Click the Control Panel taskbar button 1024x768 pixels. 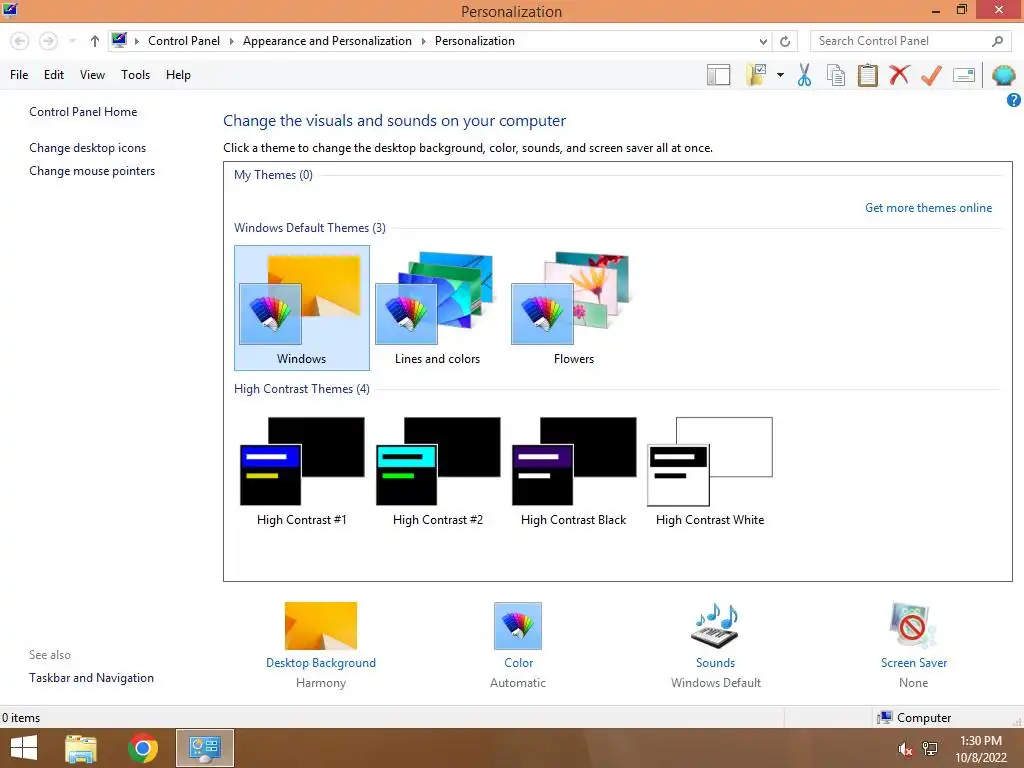(204, 748)
